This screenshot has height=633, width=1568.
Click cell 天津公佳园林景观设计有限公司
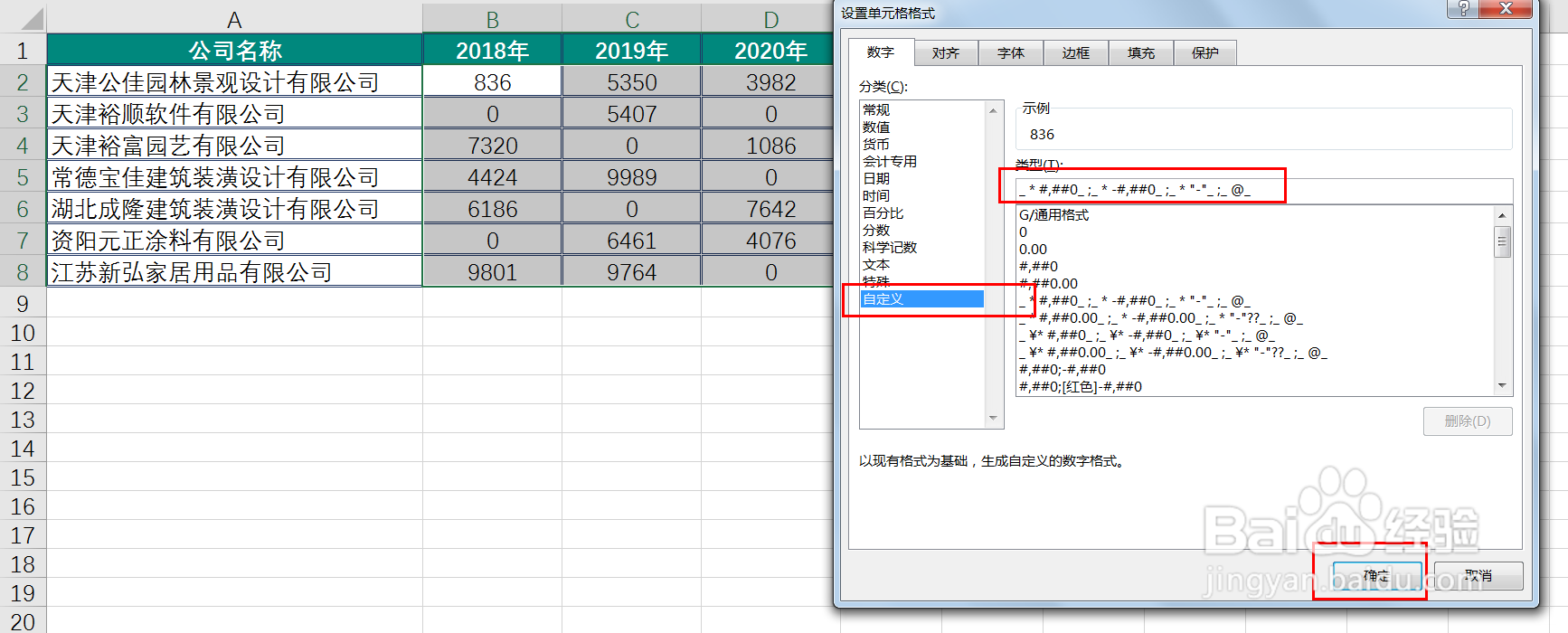234,81
